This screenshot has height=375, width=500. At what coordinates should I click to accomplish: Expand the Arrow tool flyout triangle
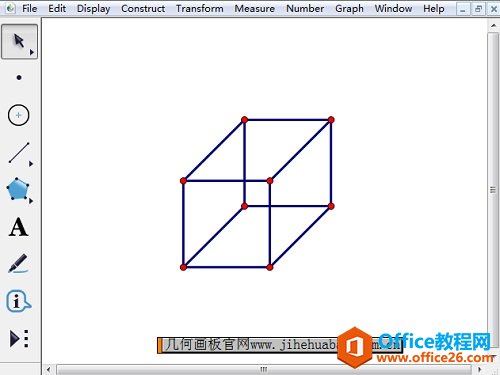click(32, 52)
